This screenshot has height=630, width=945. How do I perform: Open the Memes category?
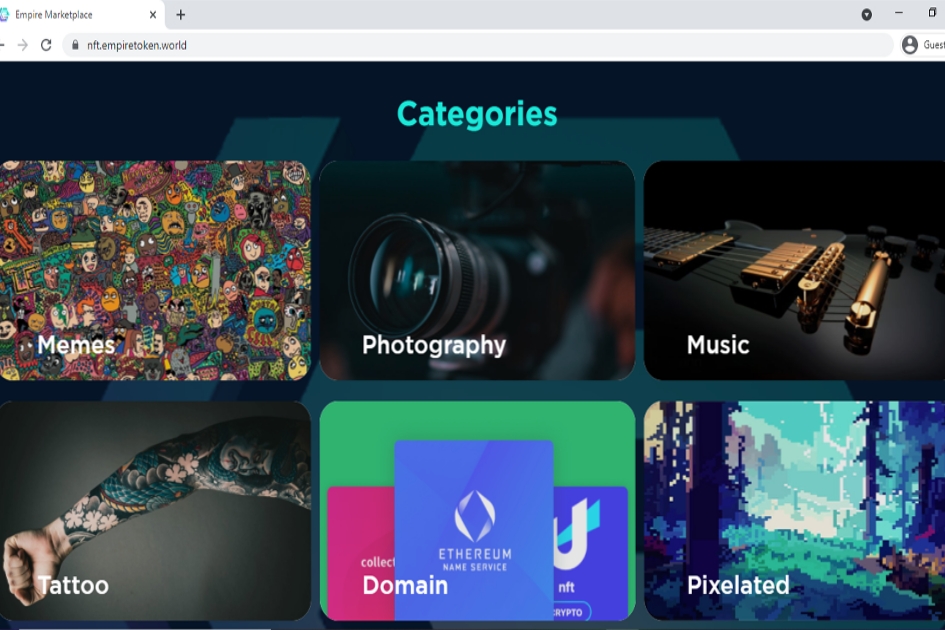(154, 270)
